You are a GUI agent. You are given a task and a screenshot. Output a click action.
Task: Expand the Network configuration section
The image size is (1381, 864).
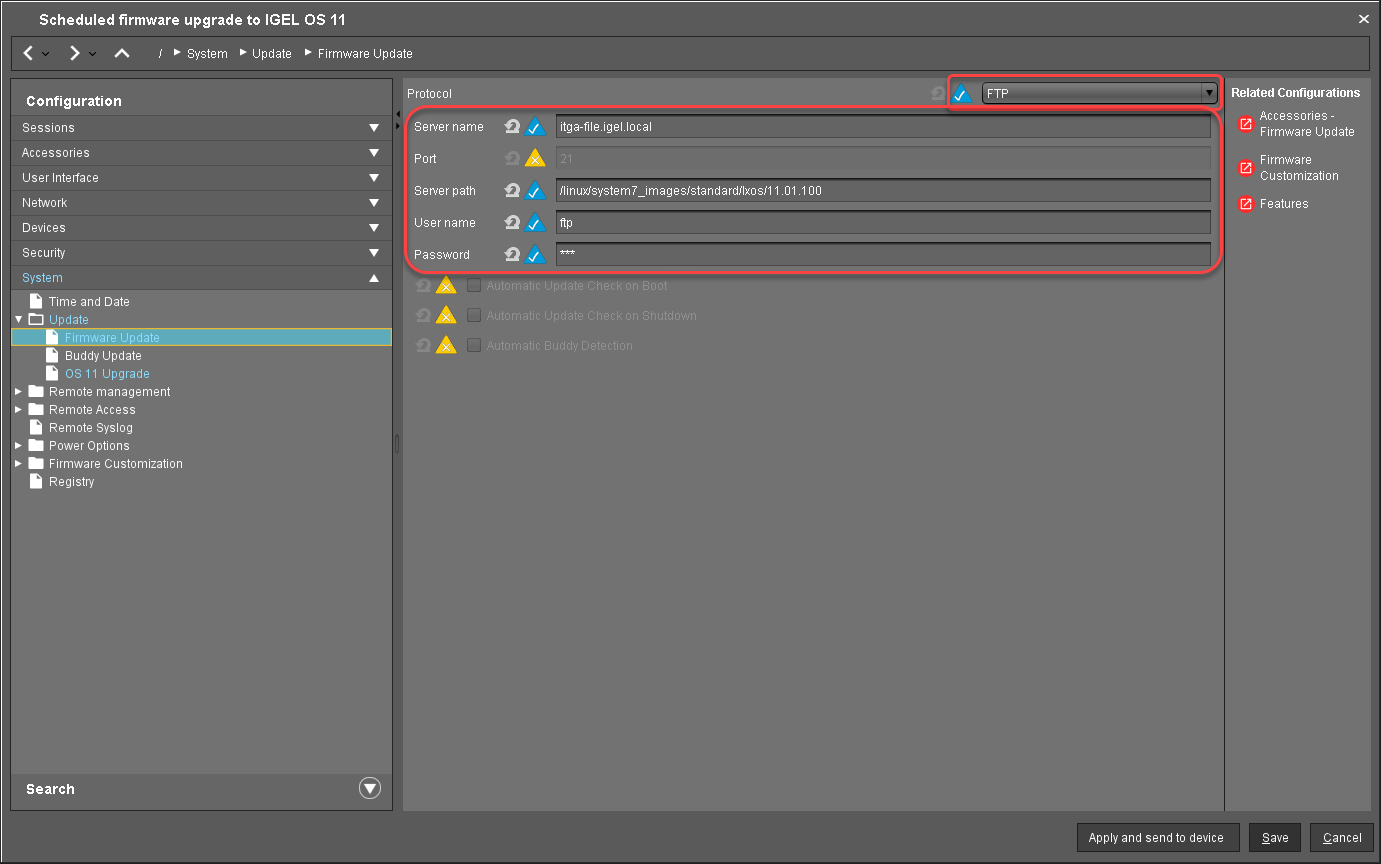point(374,203)
